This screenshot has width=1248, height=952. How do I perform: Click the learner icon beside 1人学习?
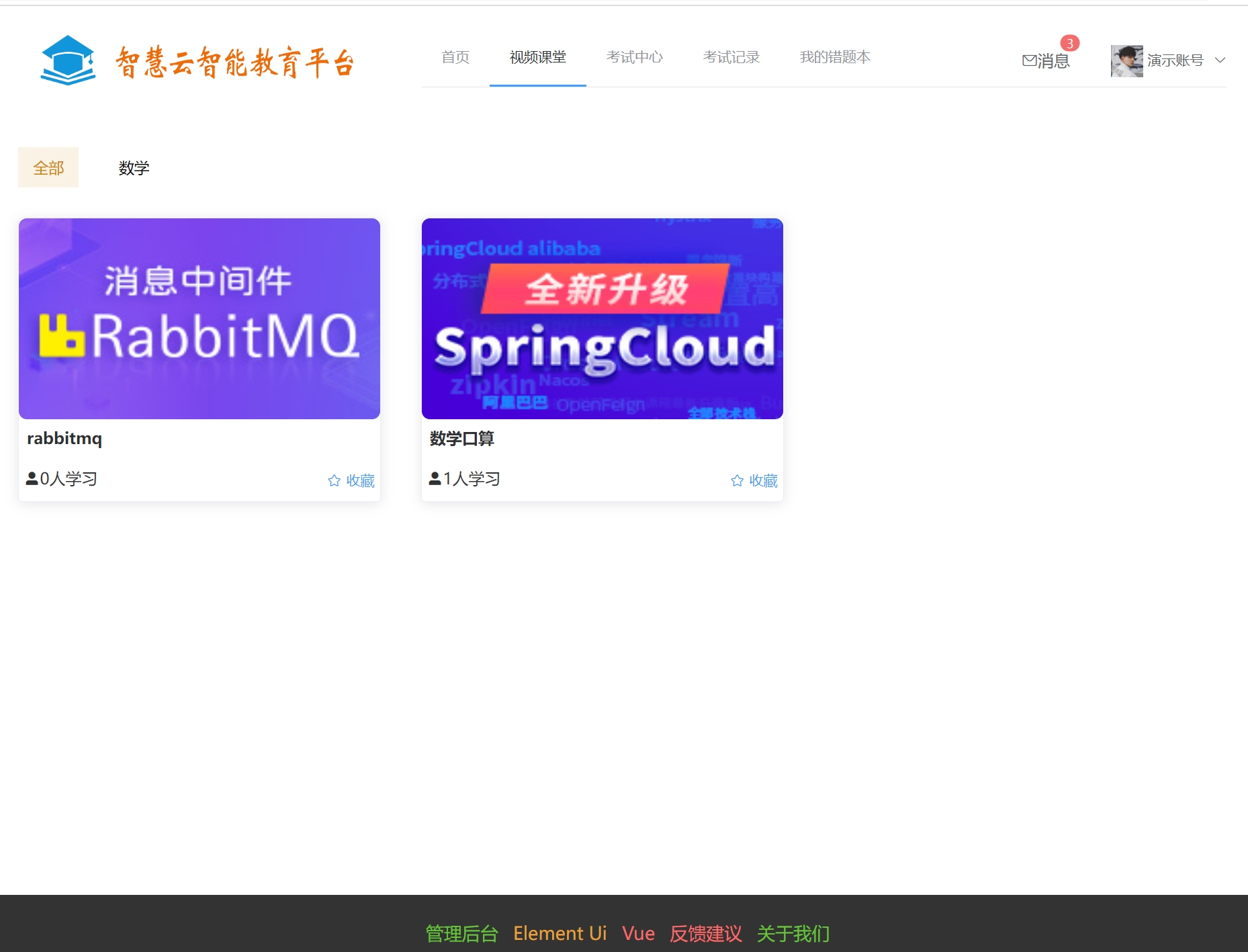point(435,478)
